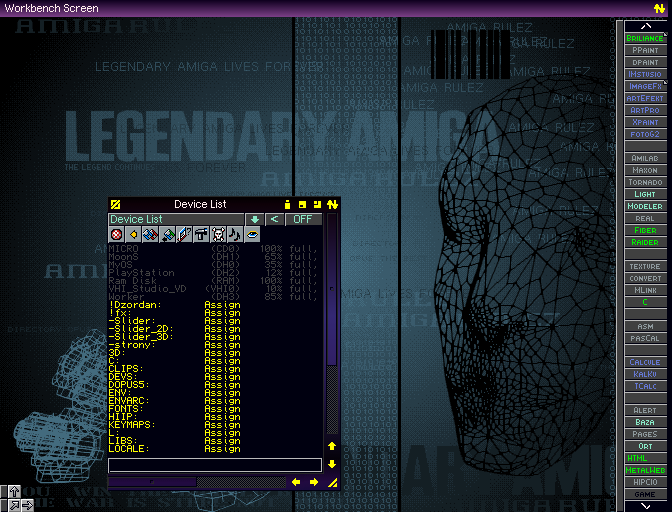Click the horizontal scroll right arrow in Device List
672x512 pixels.
pyautogui.click(x=314, y=482)
